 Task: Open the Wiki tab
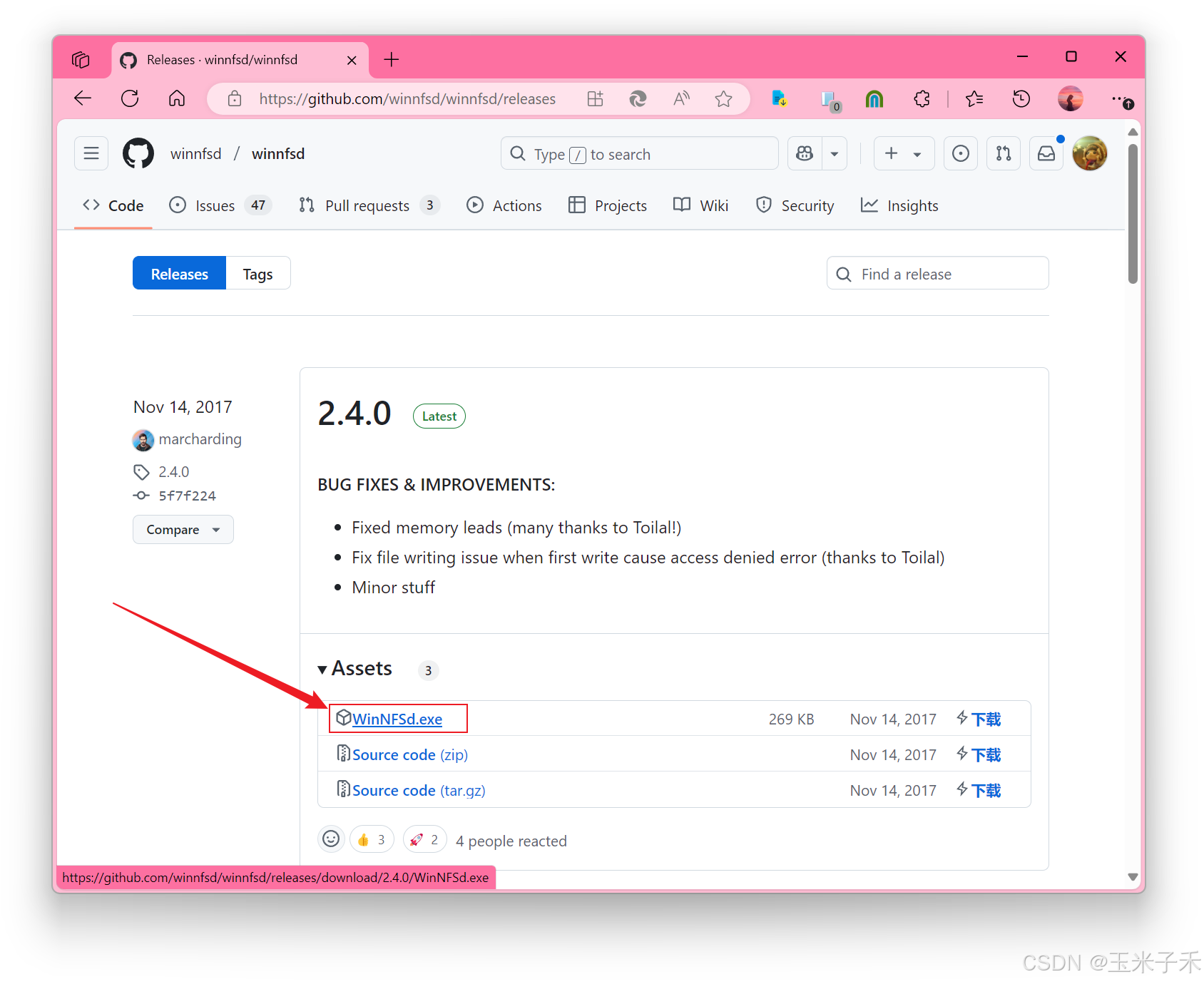[701, 206]
